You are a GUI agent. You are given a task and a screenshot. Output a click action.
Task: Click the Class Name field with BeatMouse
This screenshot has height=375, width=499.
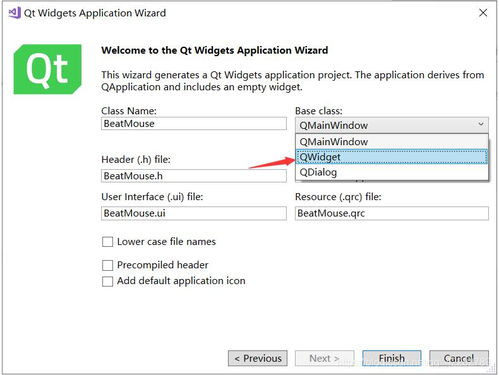pos(194,124)
